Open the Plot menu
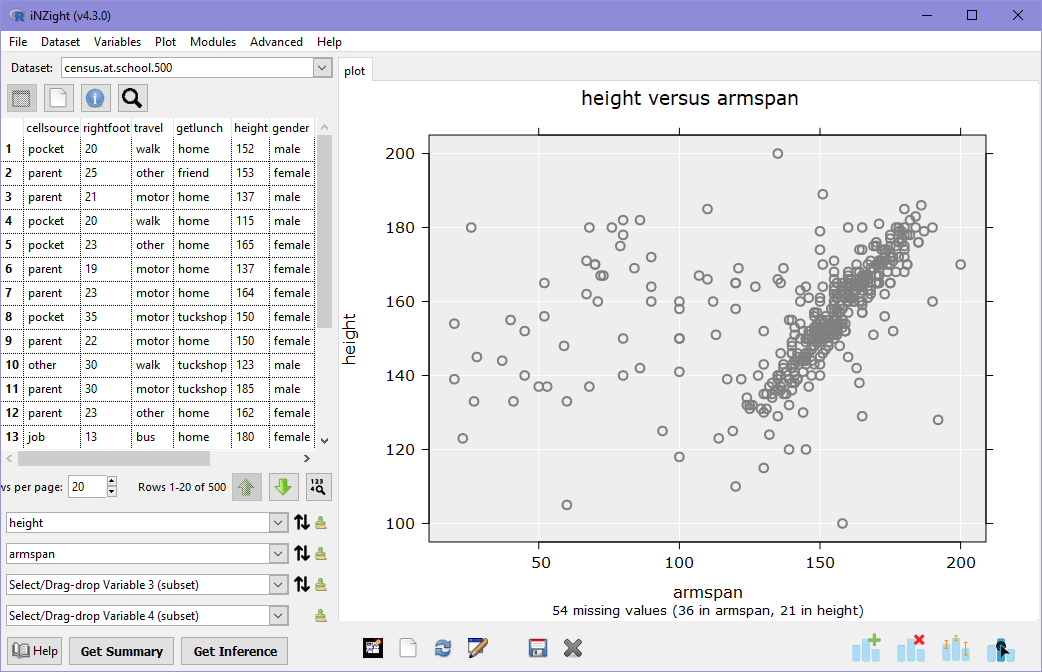This screenshot has width=1042, height=672. click(164, 42)
